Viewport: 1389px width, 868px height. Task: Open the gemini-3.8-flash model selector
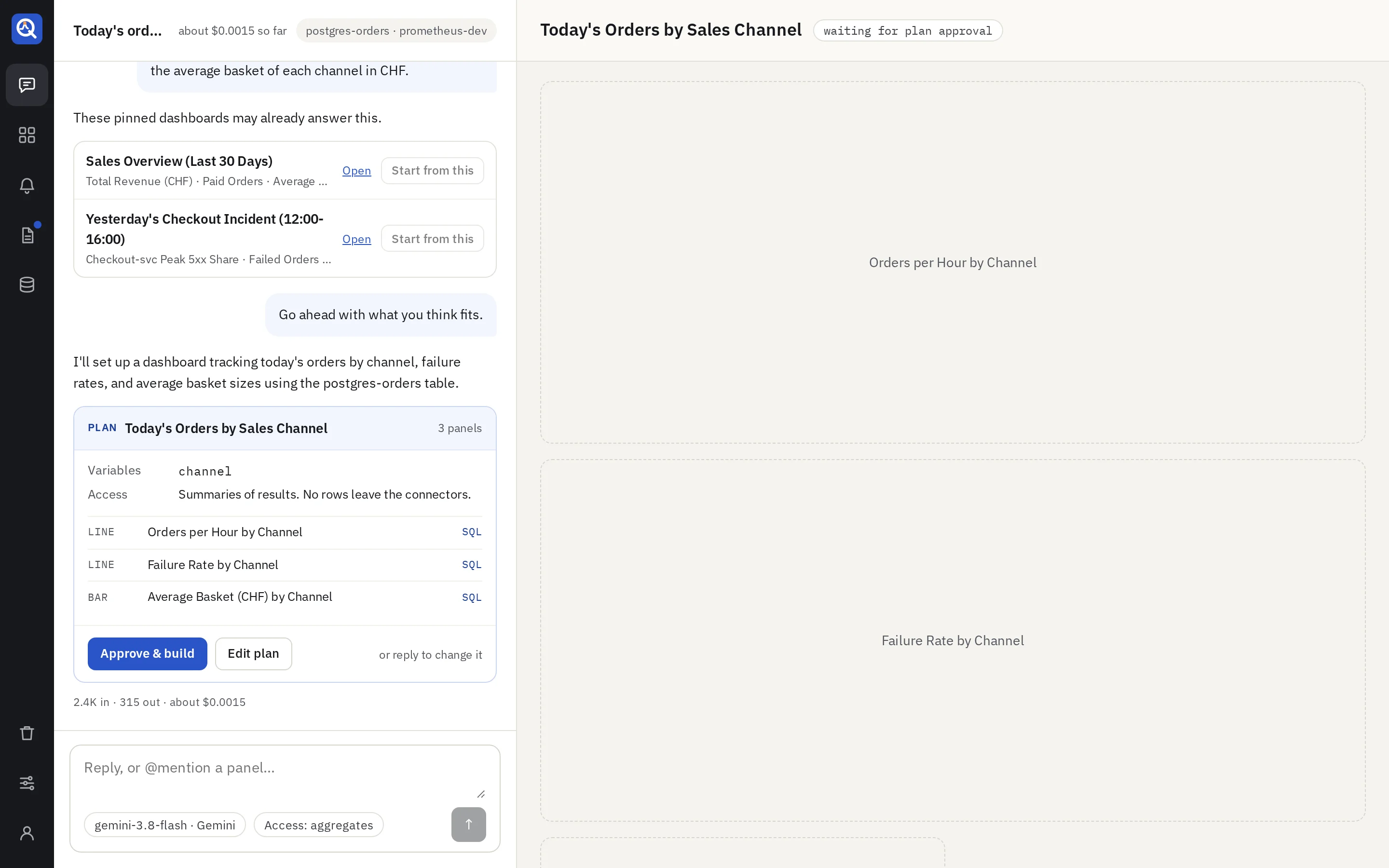tap(165, 825)
